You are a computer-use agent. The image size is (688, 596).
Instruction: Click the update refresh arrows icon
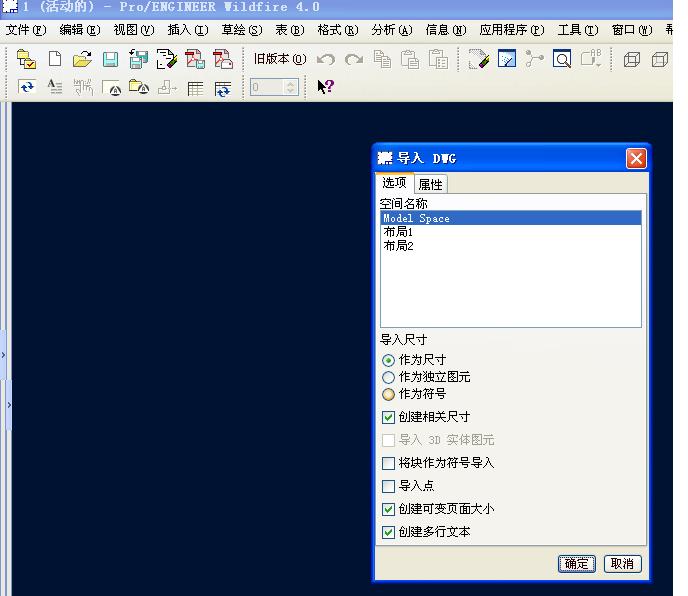tap(27, 86)
